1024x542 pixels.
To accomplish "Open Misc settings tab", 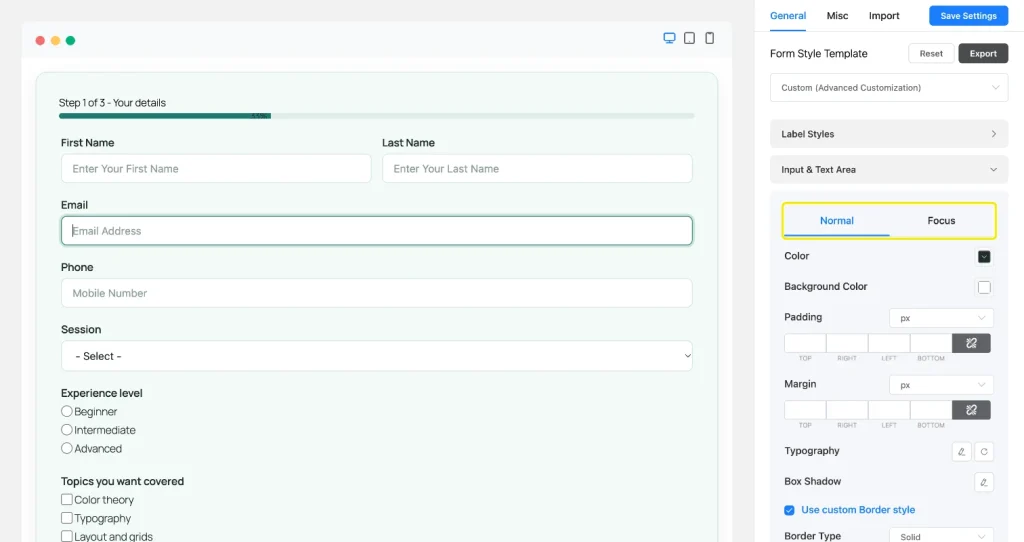I will click(x=837, y=16).
